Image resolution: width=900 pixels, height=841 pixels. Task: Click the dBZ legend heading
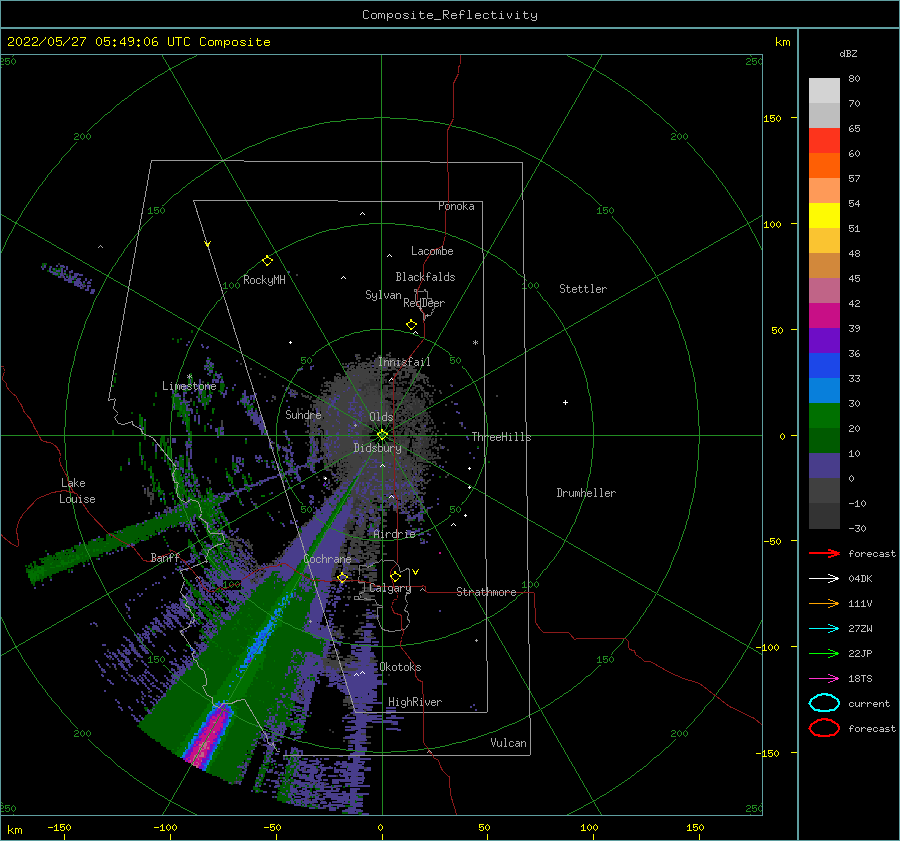pyautogui.click(x=848, y=53)
